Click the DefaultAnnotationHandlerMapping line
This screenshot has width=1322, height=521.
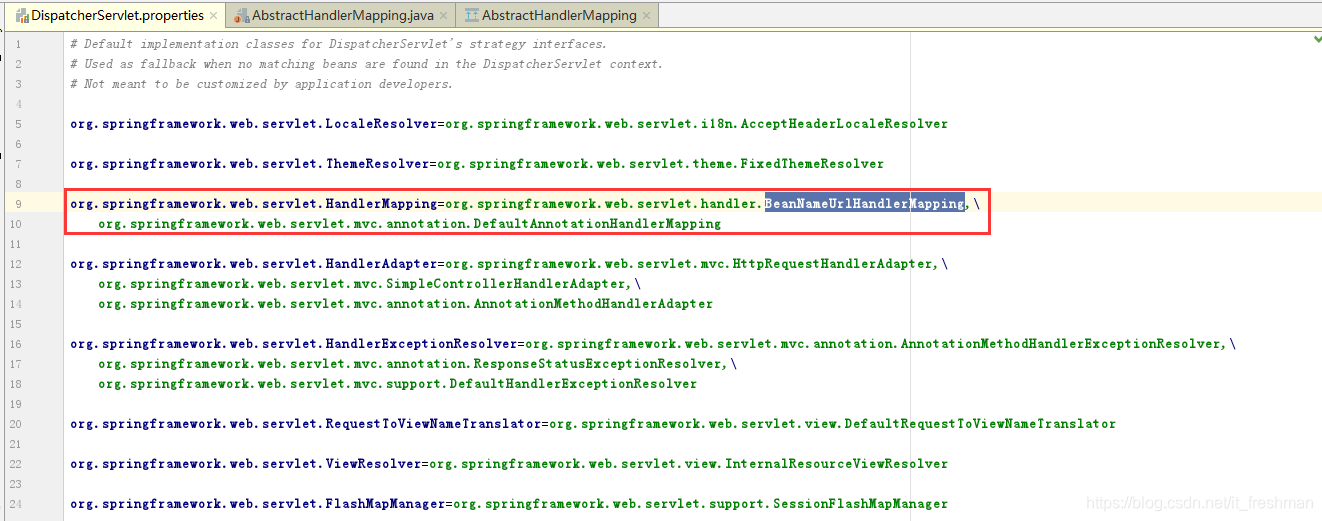point(409,223)
